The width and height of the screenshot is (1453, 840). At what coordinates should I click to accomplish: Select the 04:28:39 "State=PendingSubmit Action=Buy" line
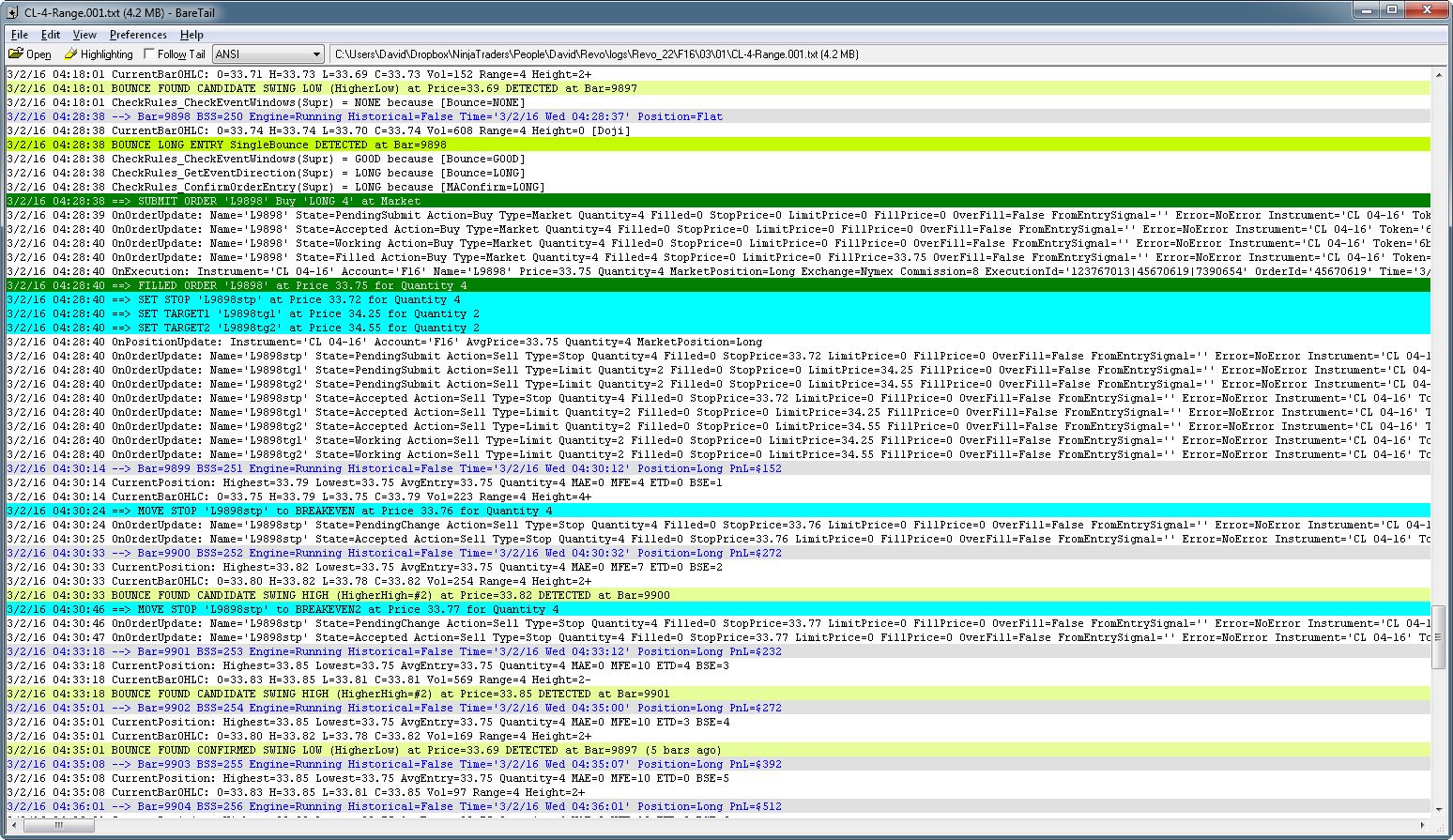click(x=718, y=215)
